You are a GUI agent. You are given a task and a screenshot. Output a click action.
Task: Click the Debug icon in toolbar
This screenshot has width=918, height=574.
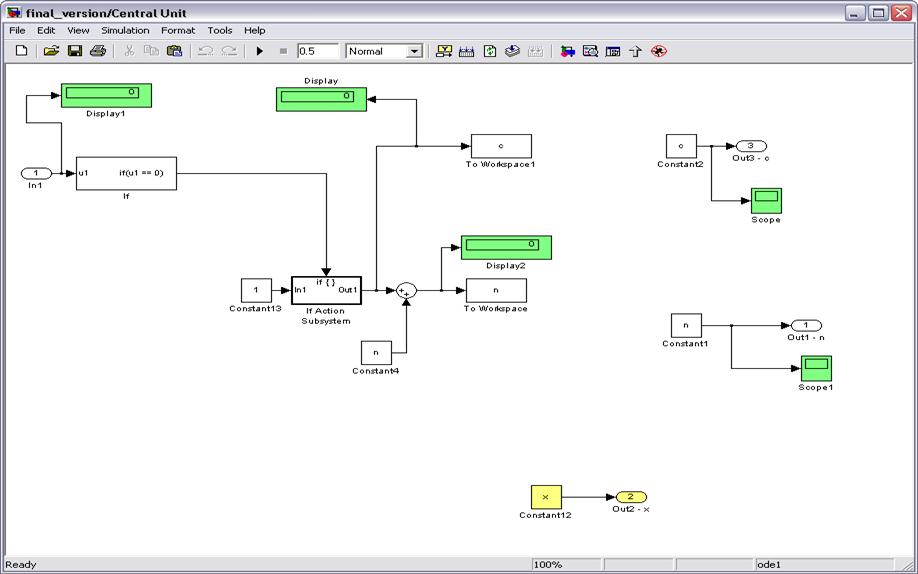(x=659, y=52)
